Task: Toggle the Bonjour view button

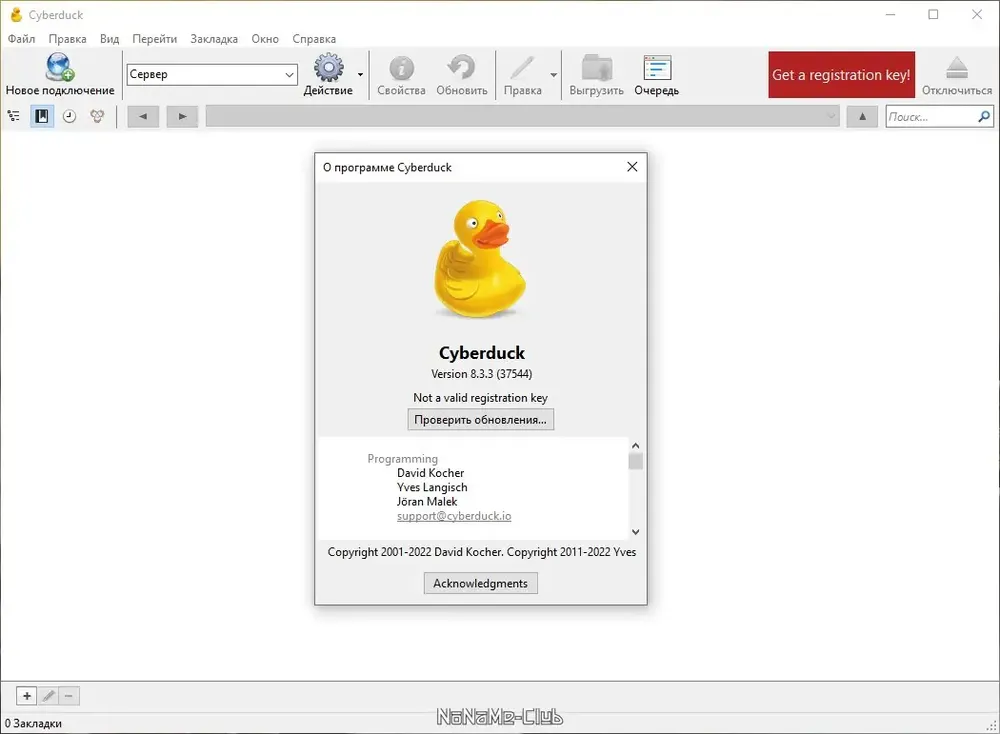Action: (97, 116)
